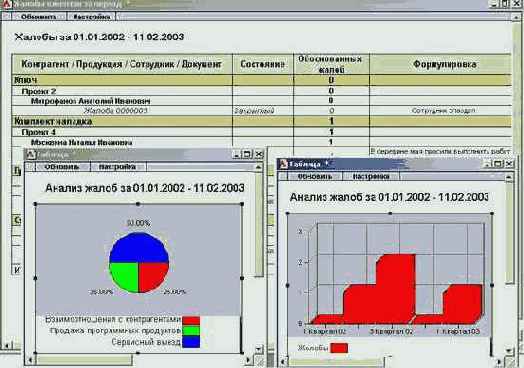Click the scroll-left arrow in bar chart window

tap(283, 362)
